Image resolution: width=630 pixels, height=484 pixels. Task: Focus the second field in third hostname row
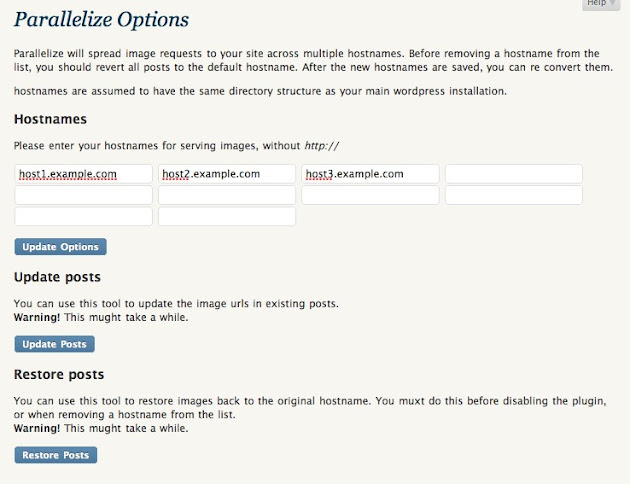(227, 216)
